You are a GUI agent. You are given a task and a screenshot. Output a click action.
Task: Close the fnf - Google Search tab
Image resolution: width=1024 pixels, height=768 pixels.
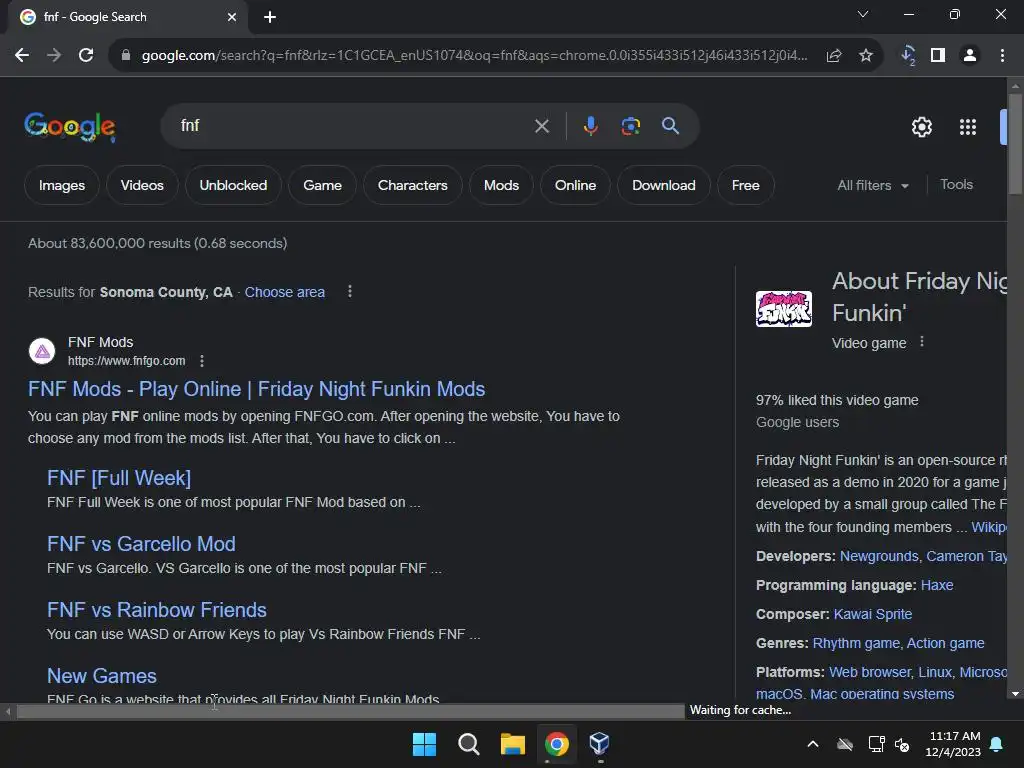(x=232, y=17)
